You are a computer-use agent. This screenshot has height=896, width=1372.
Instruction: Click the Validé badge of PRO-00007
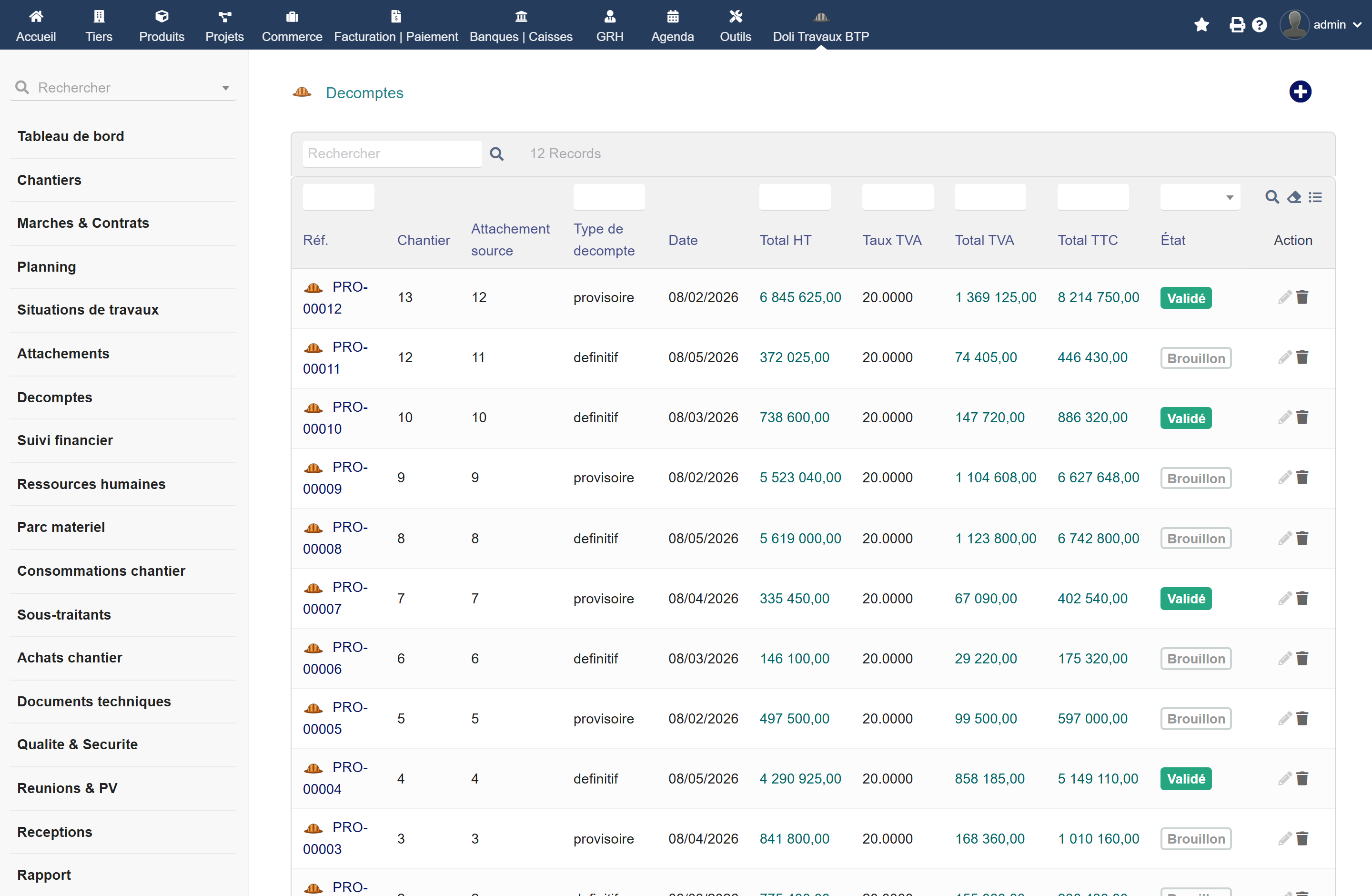click(1186, 599)
